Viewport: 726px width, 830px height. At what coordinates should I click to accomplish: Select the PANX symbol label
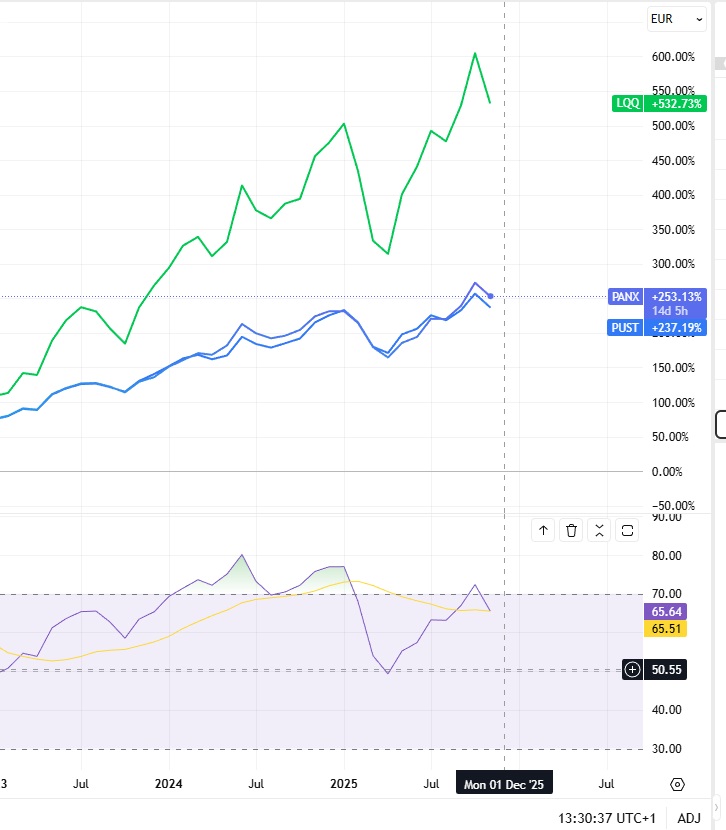click(x=626, y=297)
